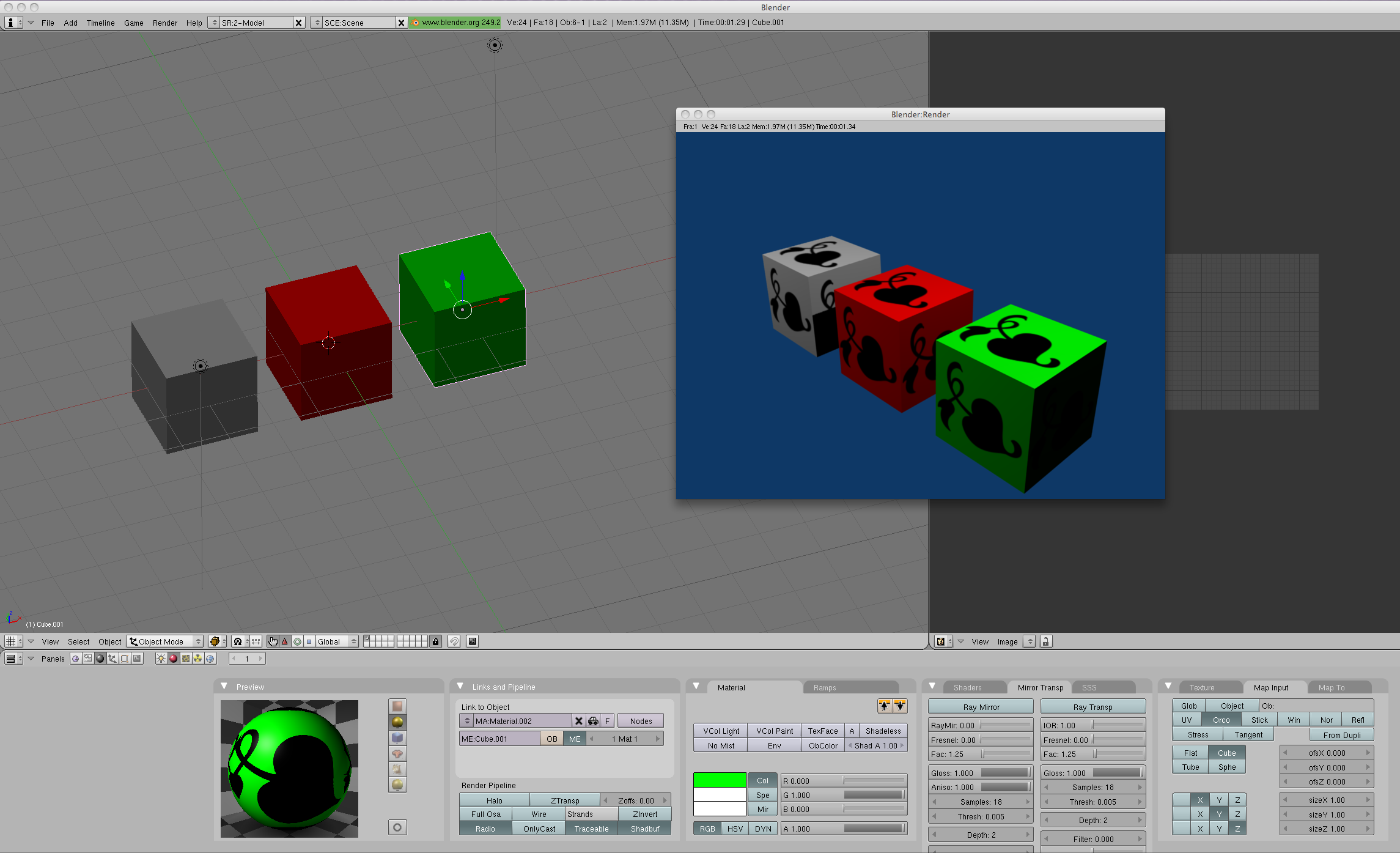The height and width of the screenshot is (853, 1400).
Task: Click the green Col color swatch
Action: point(719,780)
